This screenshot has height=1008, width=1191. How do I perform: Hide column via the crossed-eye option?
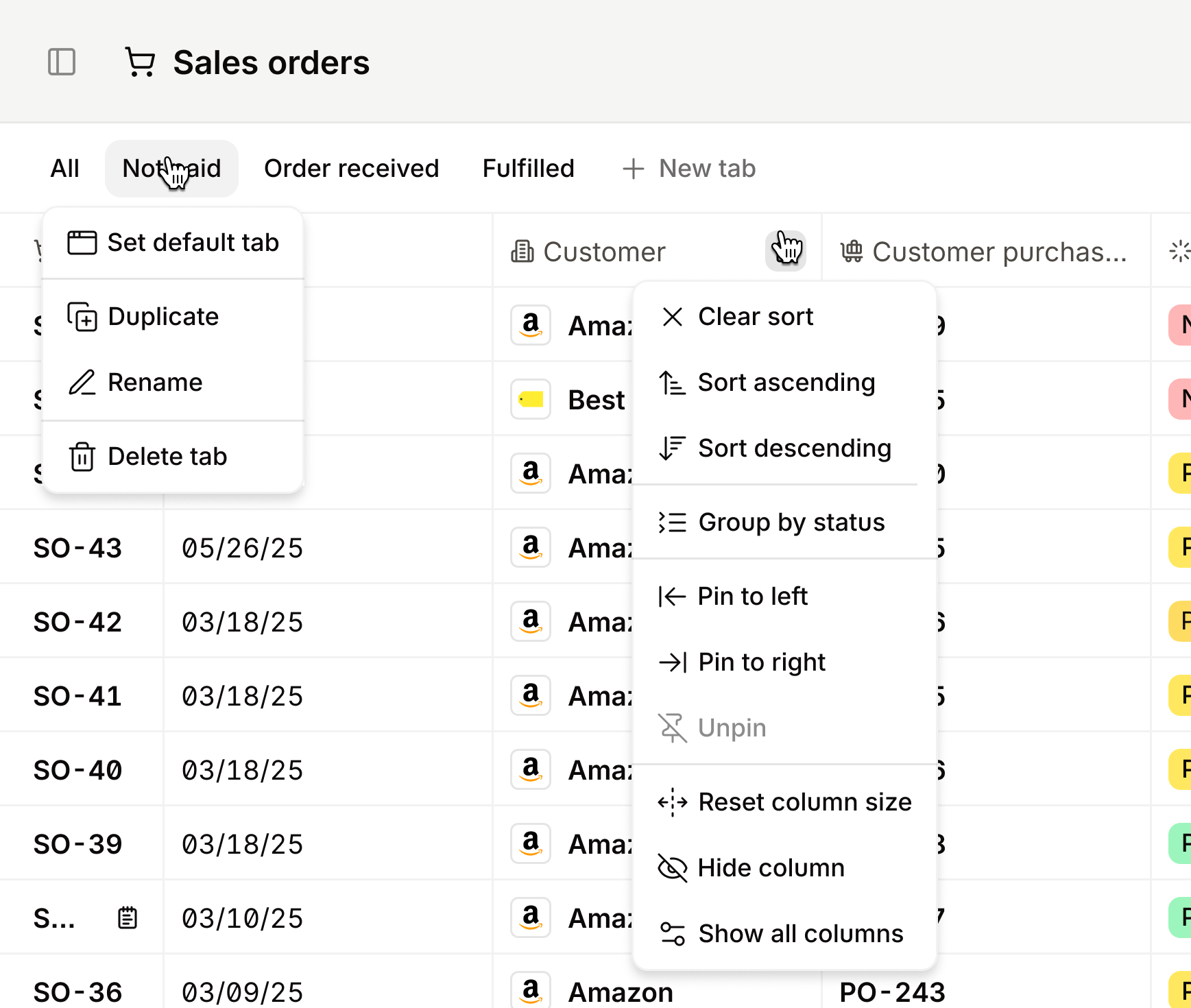[771, 868]
